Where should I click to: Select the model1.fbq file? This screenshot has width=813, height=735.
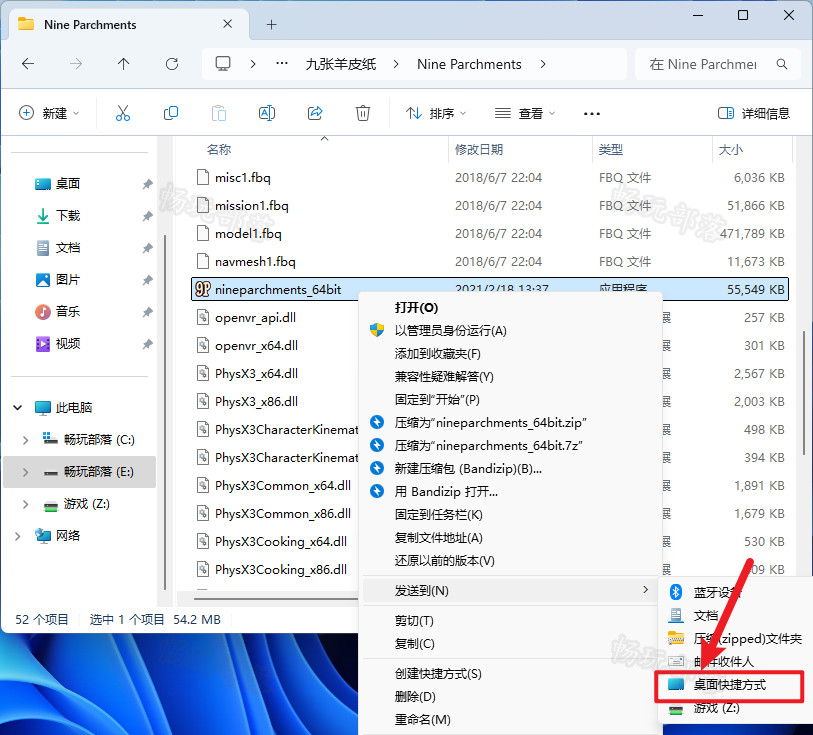tap(490, 234)
